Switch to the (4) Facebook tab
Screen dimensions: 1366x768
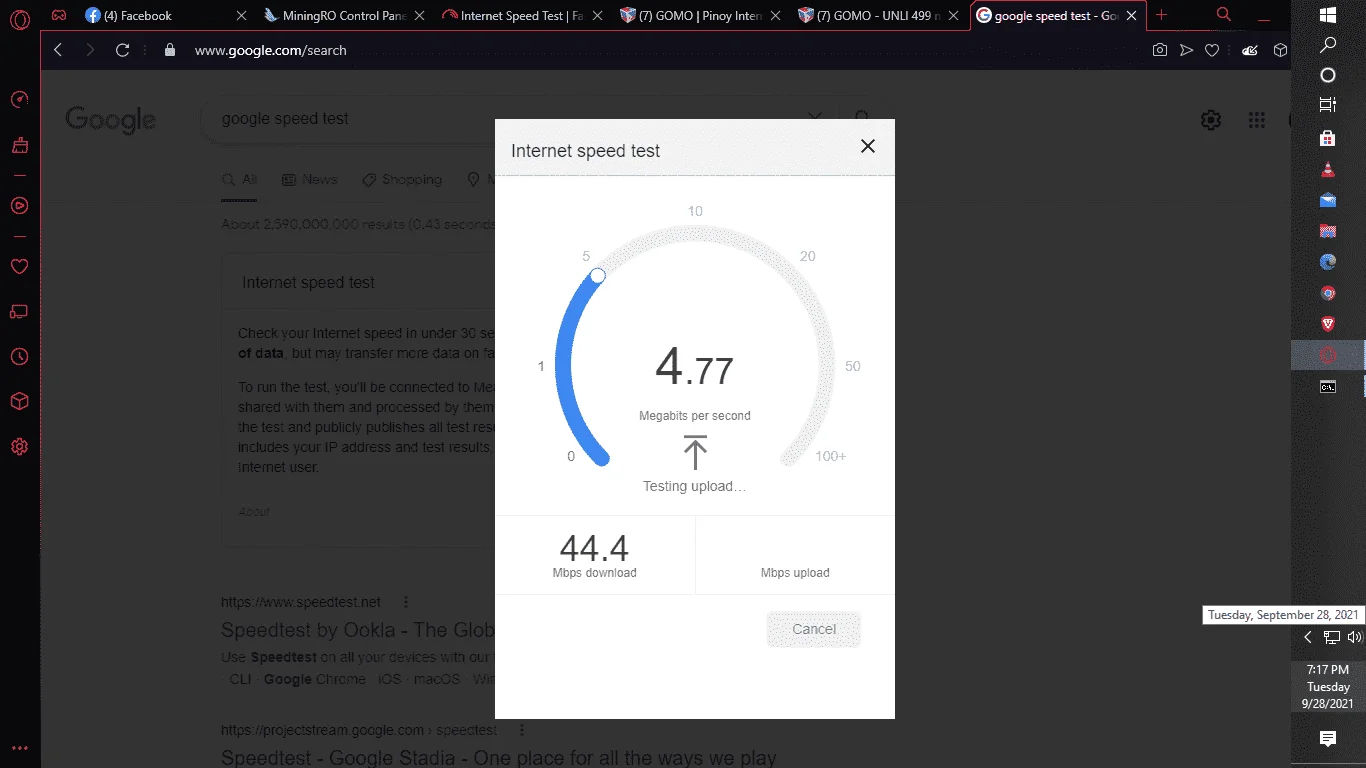[x=166, y=16]
